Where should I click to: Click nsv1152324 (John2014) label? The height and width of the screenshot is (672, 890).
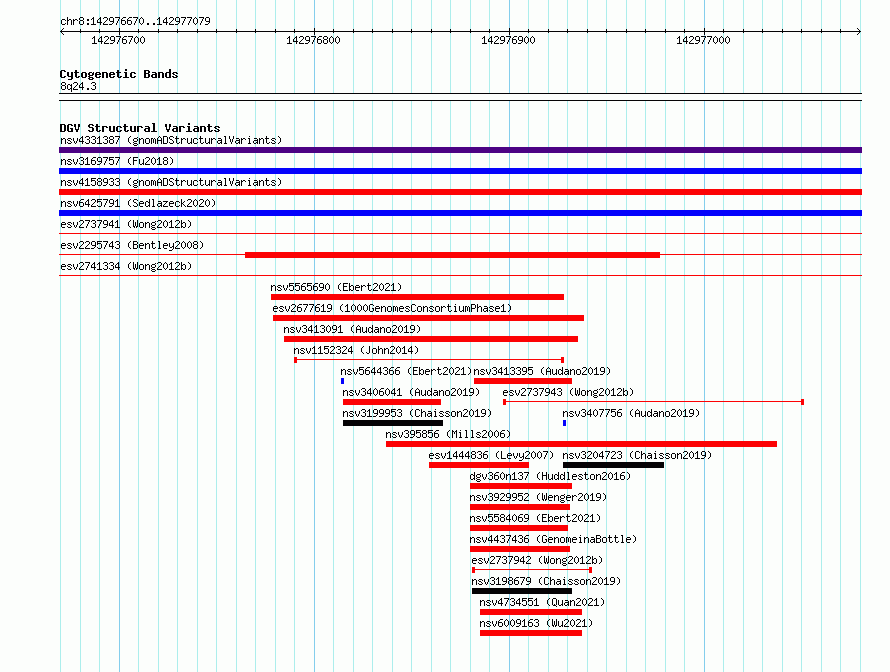coord(356,350)
